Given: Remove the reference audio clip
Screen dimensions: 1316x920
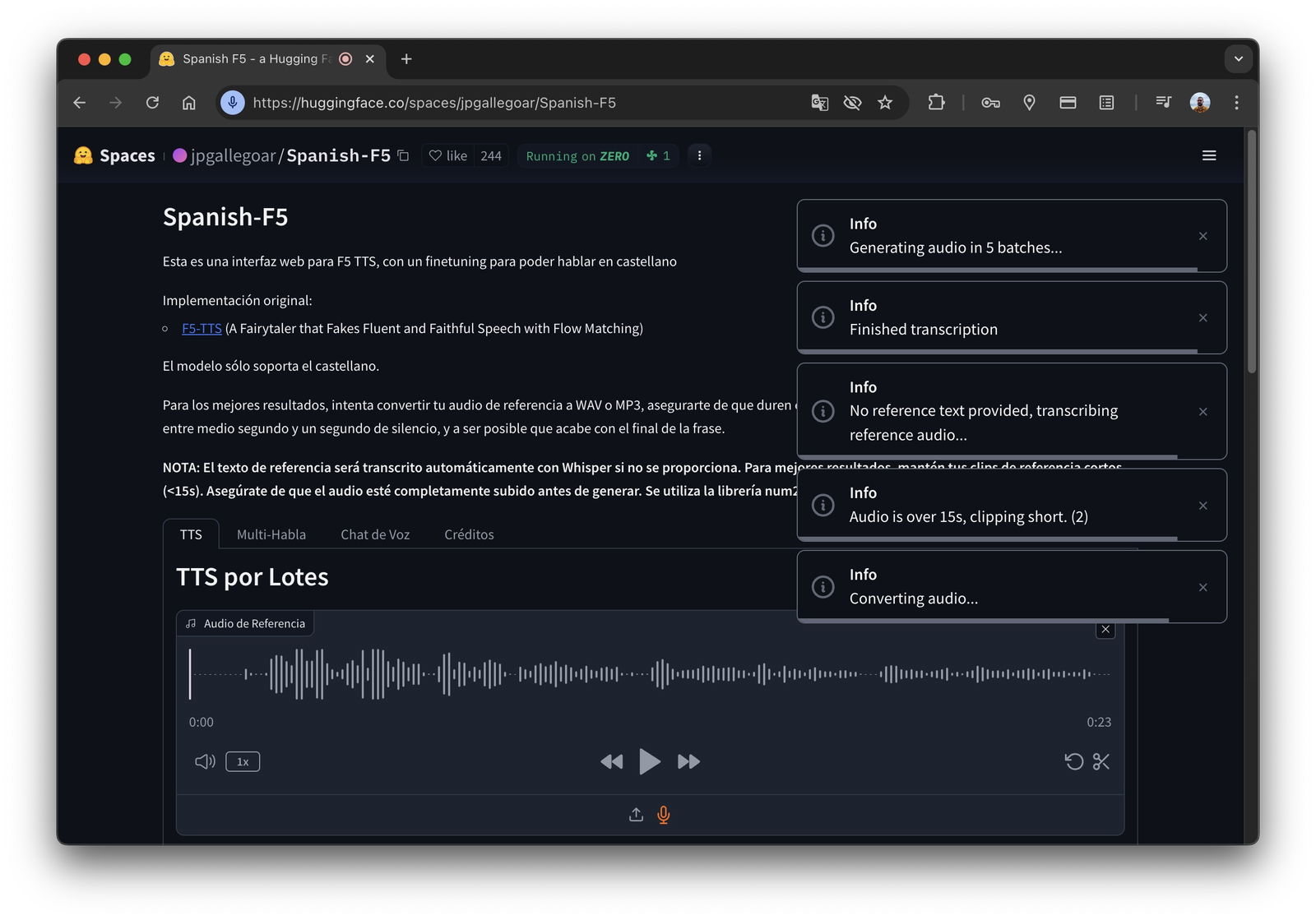Looking at the screenshot, I should (1105, 629).
